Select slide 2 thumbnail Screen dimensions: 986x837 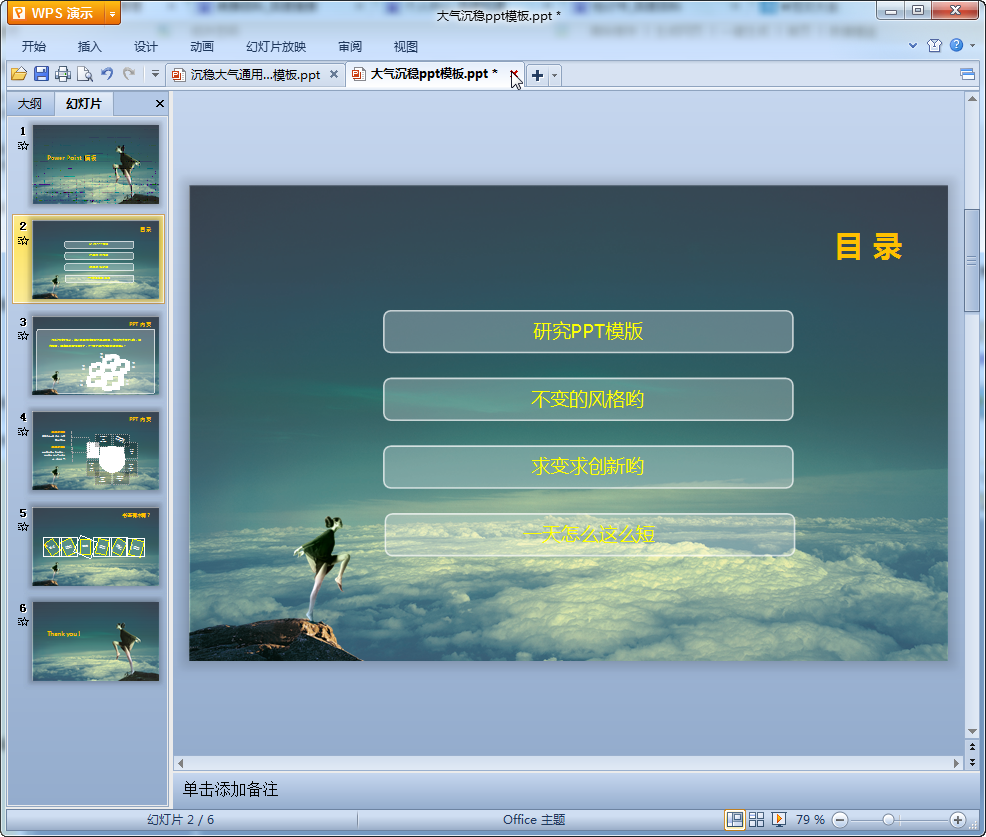coord(96,259)
